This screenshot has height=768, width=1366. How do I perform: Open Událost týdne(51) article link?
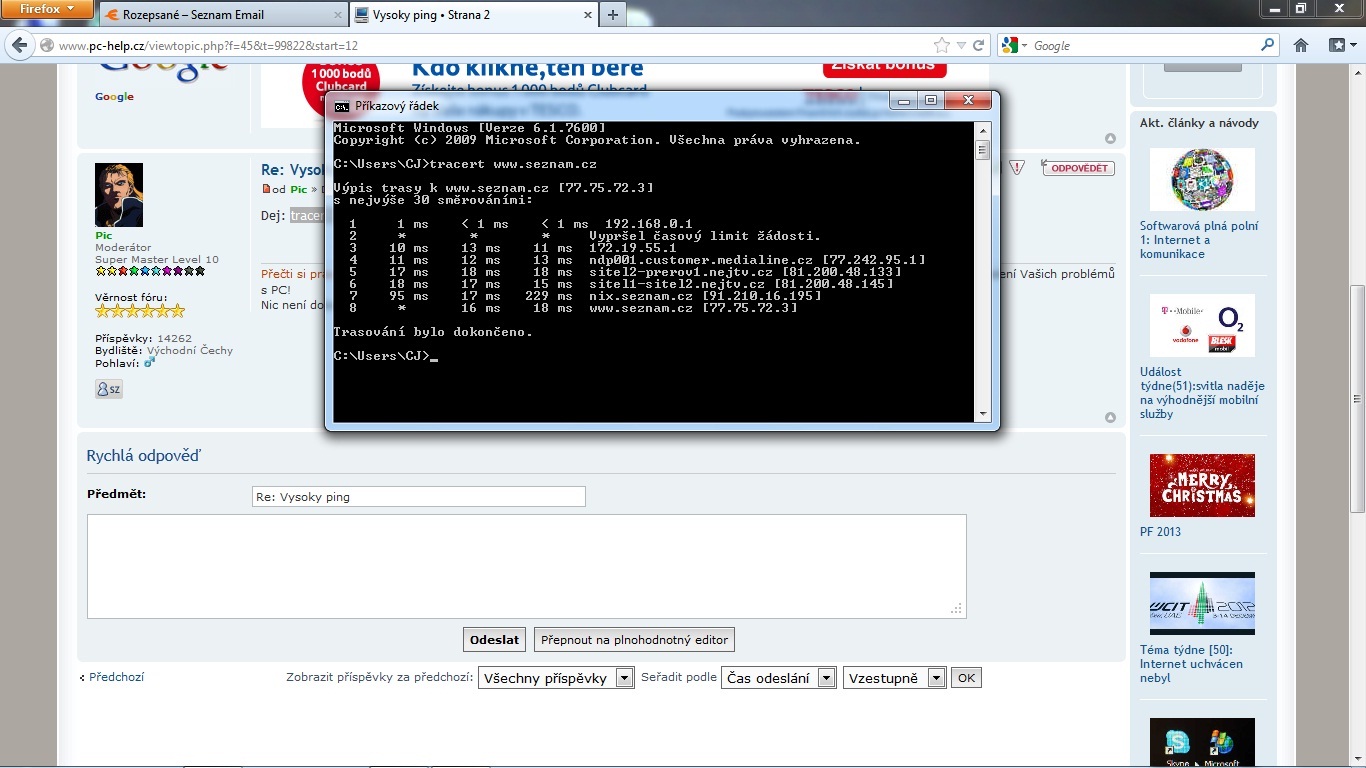(x=1202, y=393)
